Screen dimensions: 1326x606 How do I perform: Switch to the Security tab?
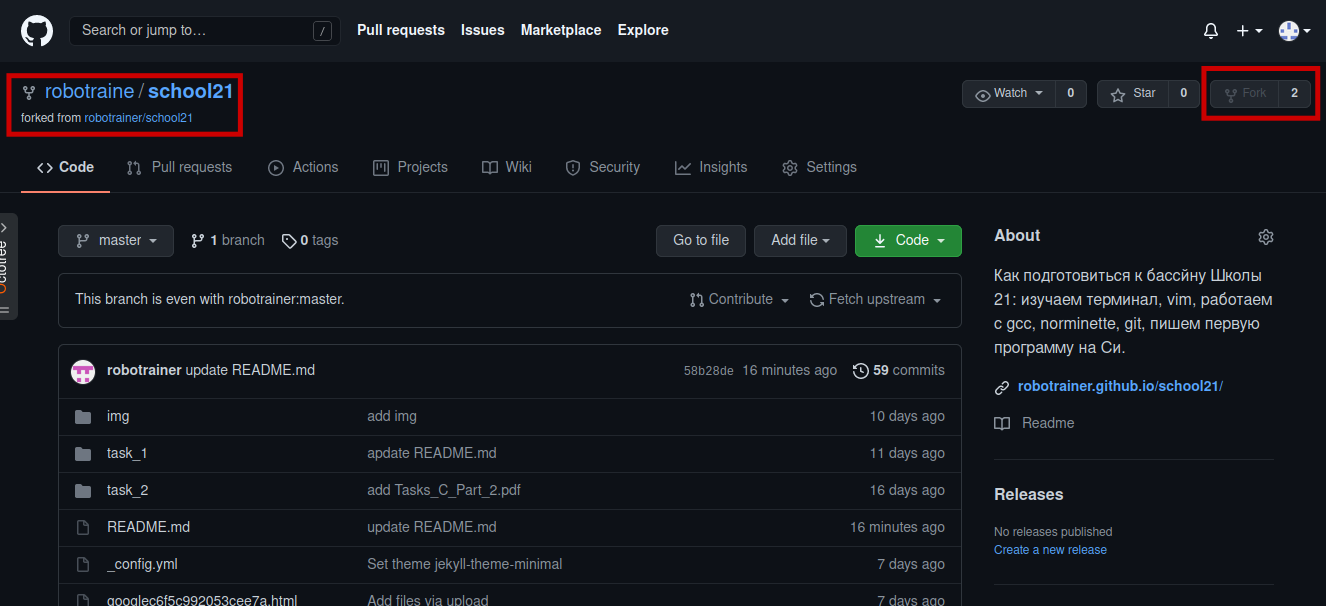(602, 167)
